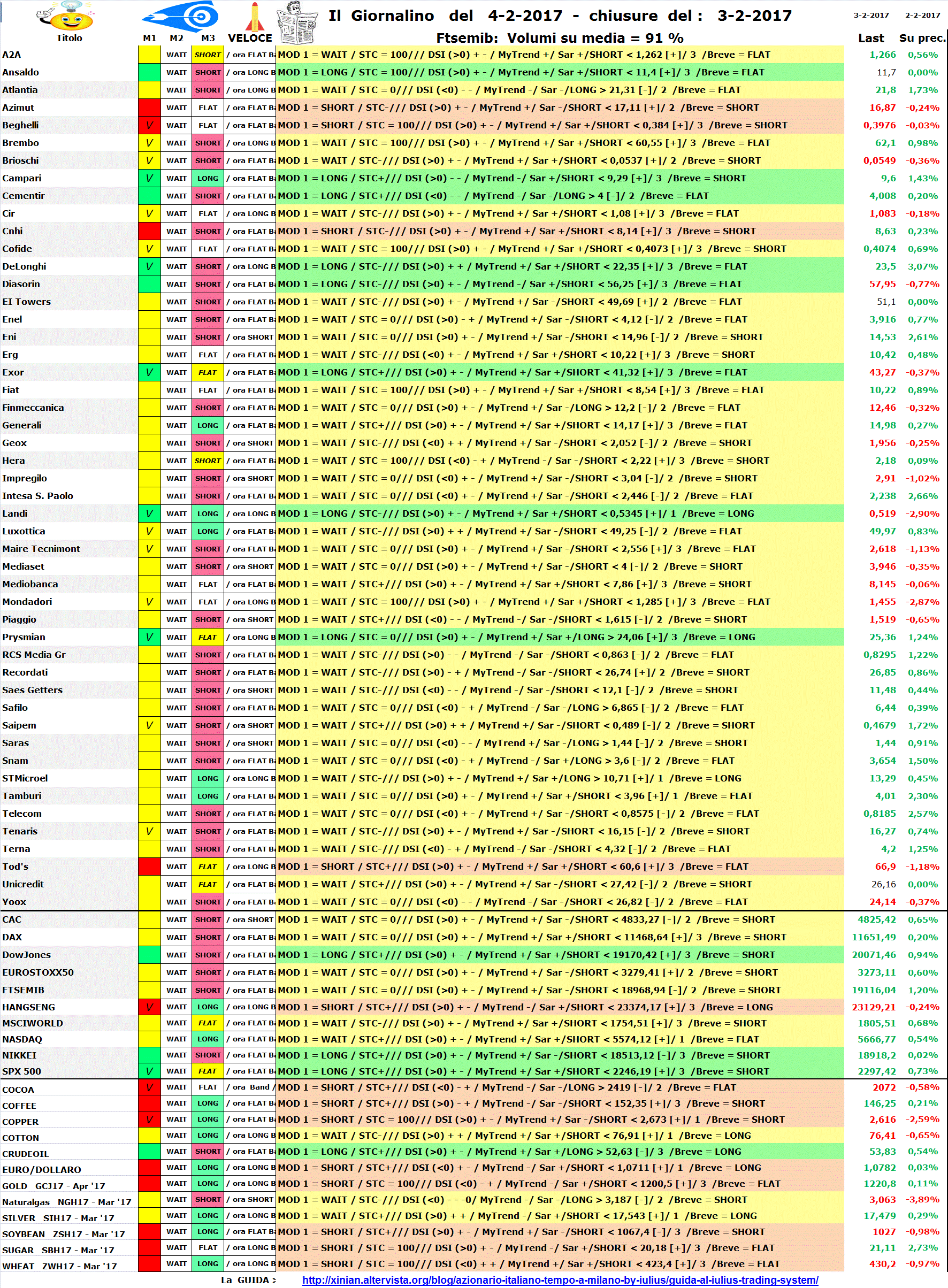Click the Il Giornalino del 4-2-2017 title

560,16
